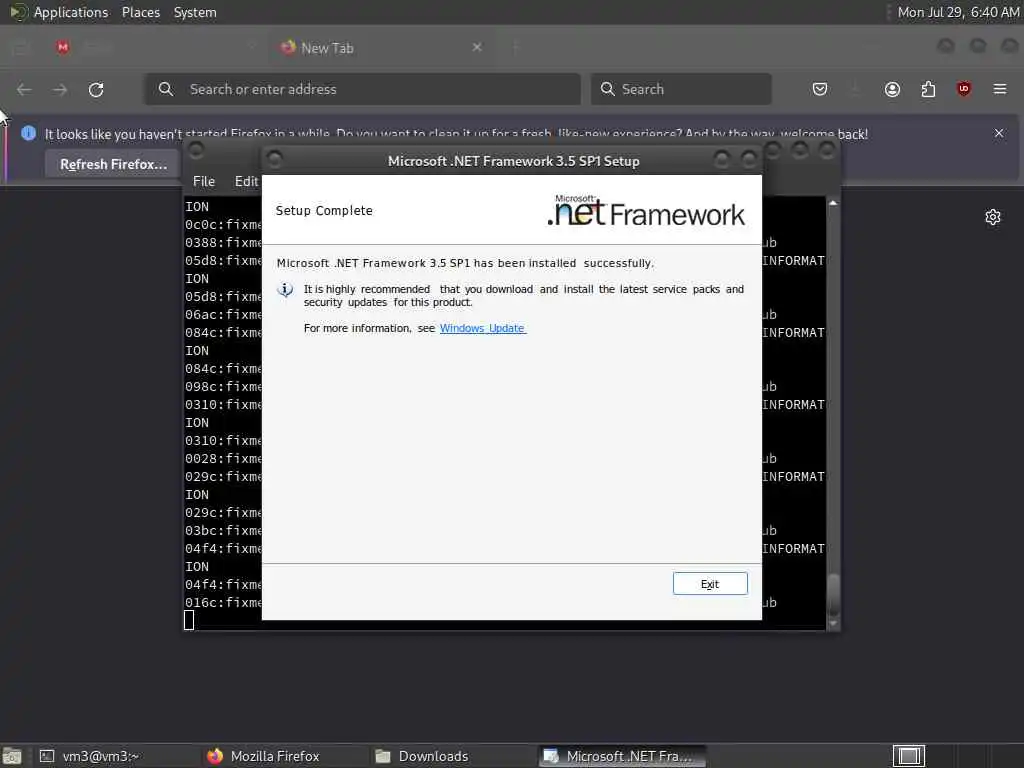
Task: Open the uBlock Origin shield icon
Action: [963, 89]
